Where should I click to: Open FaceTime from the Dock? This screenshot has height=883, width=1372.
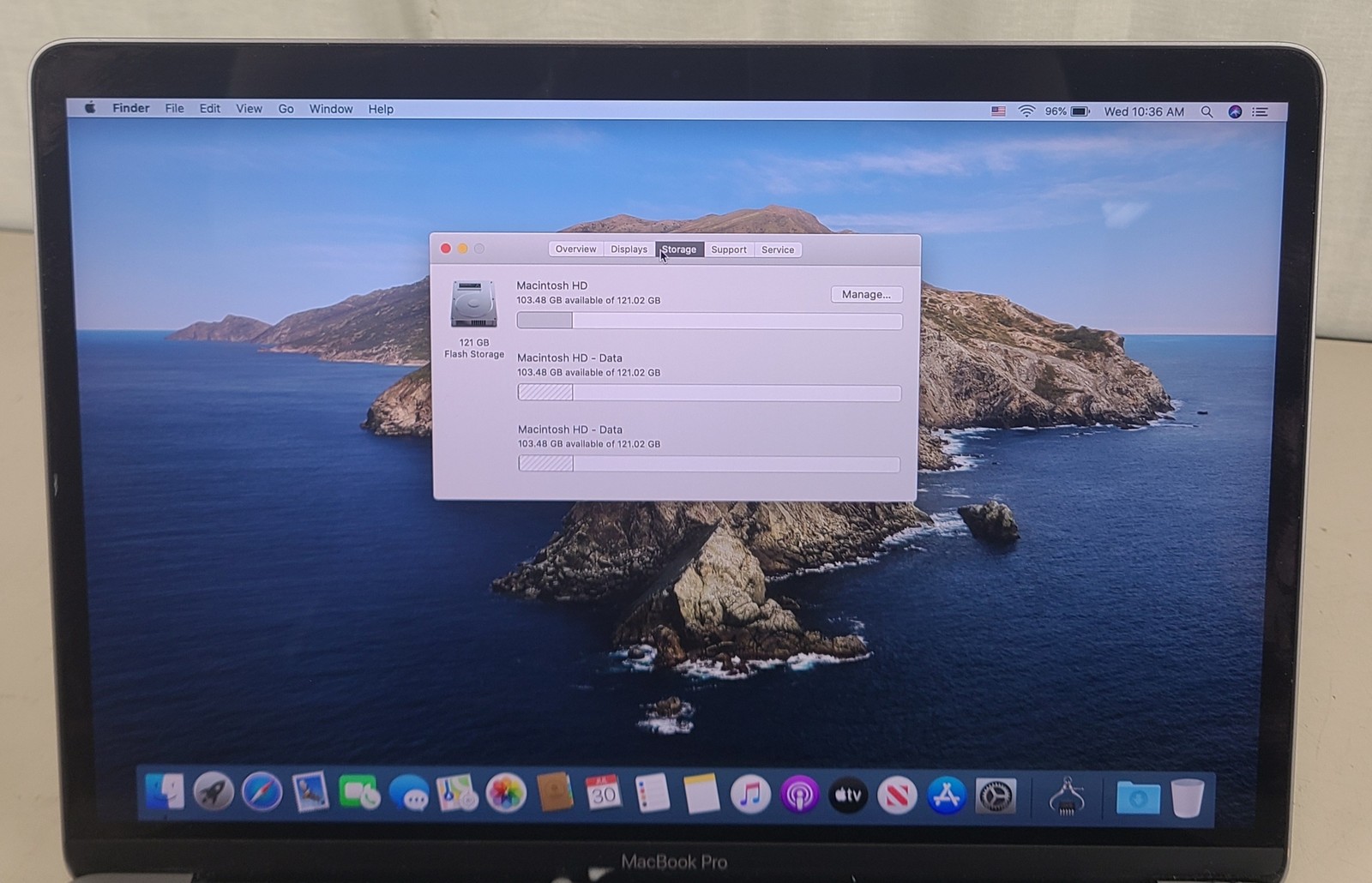pos(359,793)
